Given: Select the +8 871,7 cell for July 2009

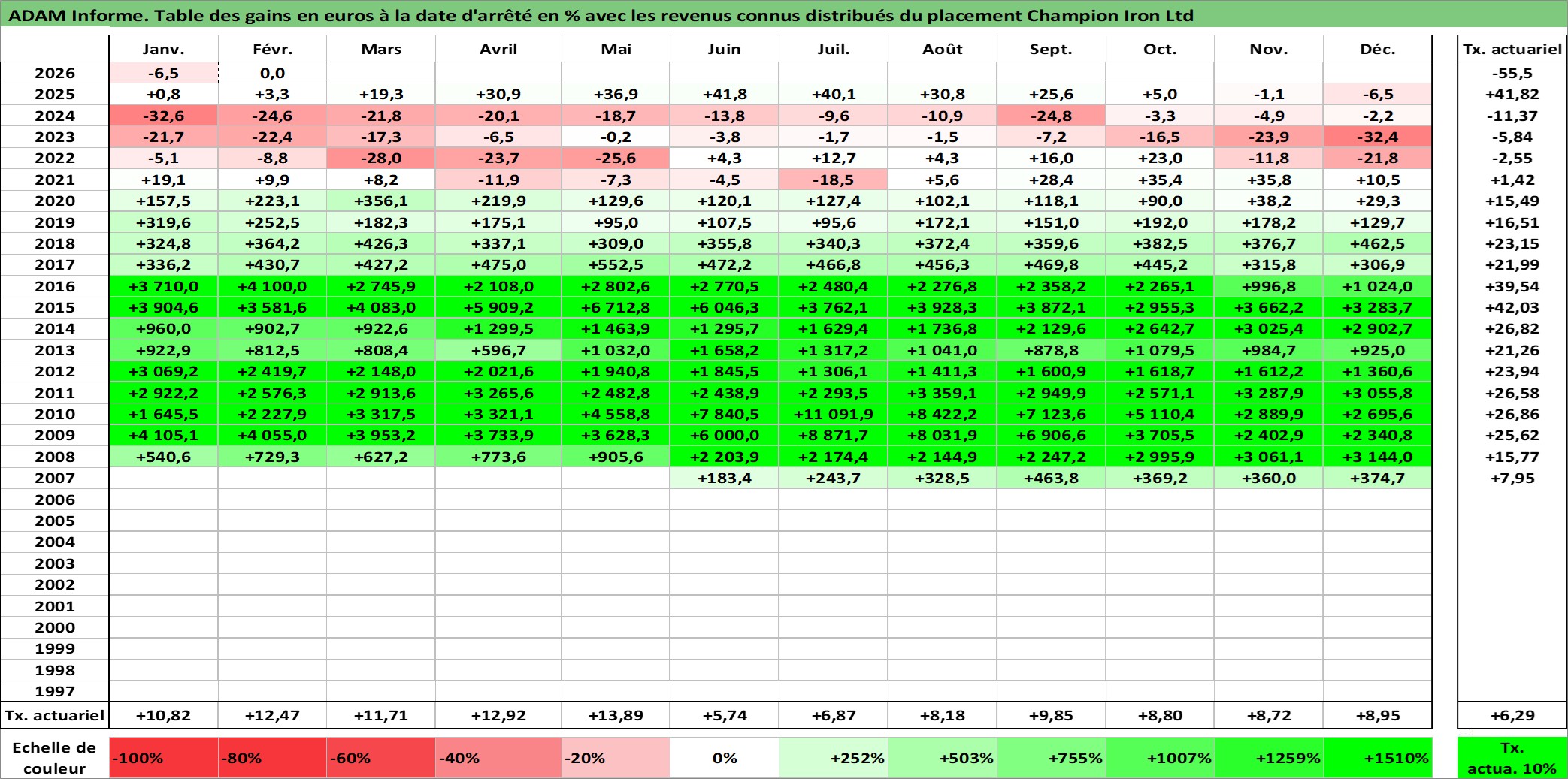Looking at the screenshot, I should pyautogui.click(x=834, y=435).
